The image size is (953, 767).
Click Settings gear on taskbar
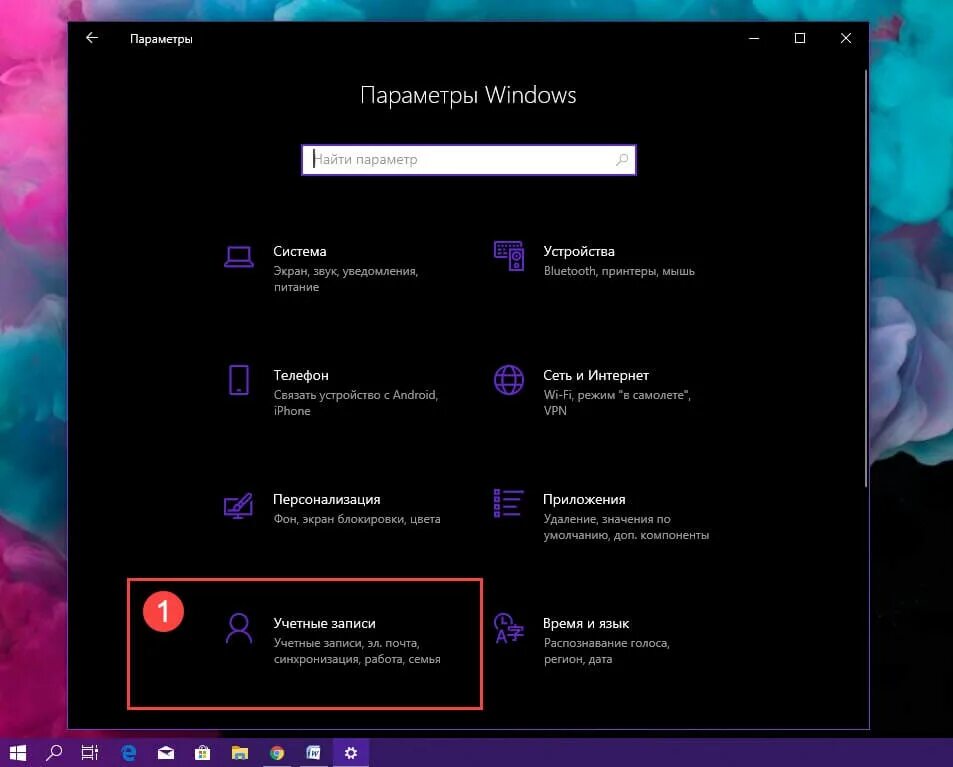351,753
